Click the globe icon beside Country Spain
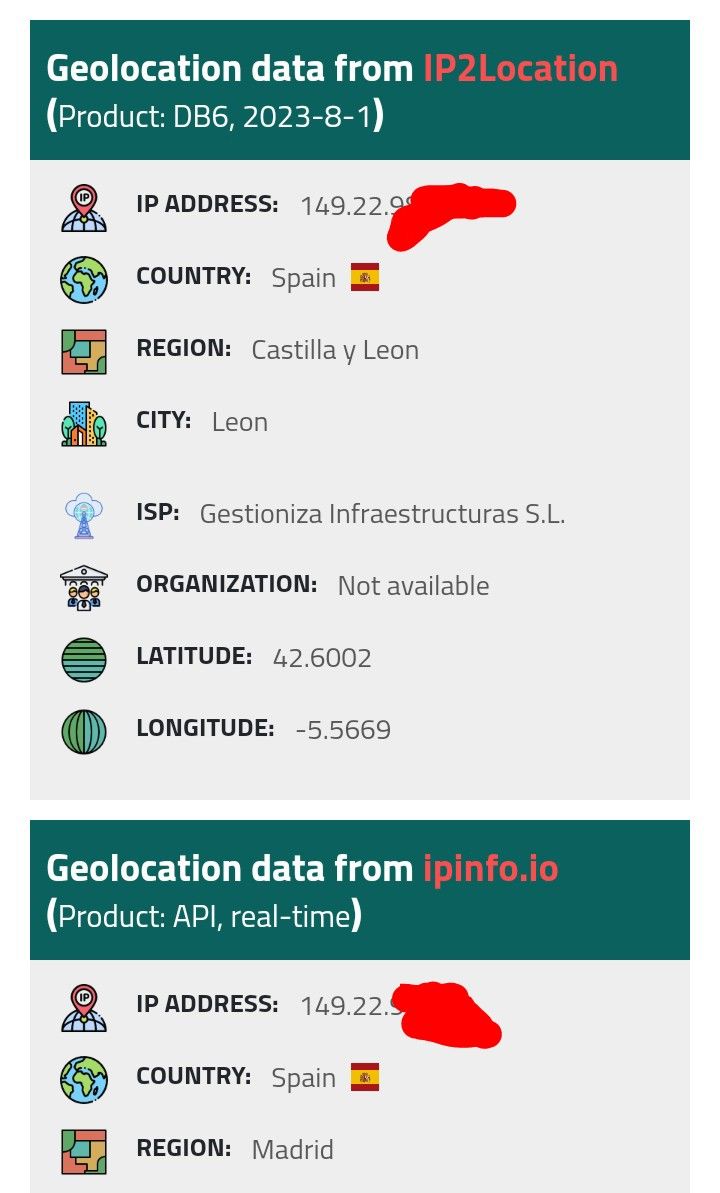 tap(84, 279)
